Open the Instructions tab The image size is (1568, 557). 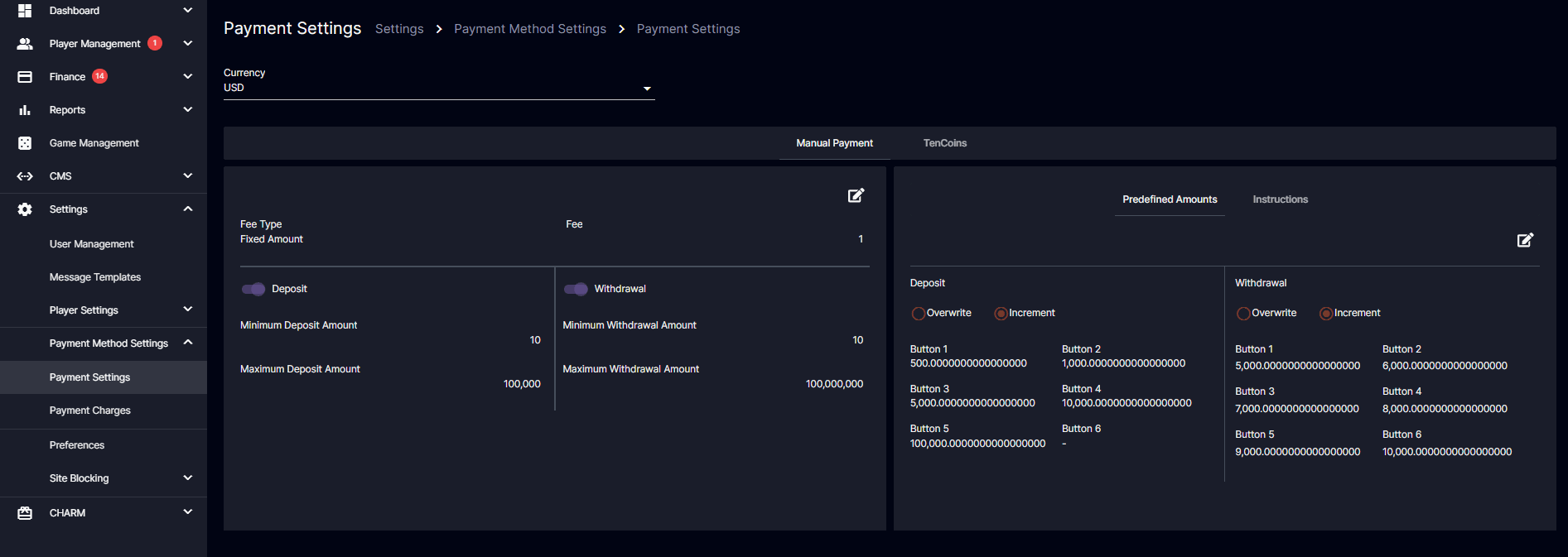coord(1280,199)
